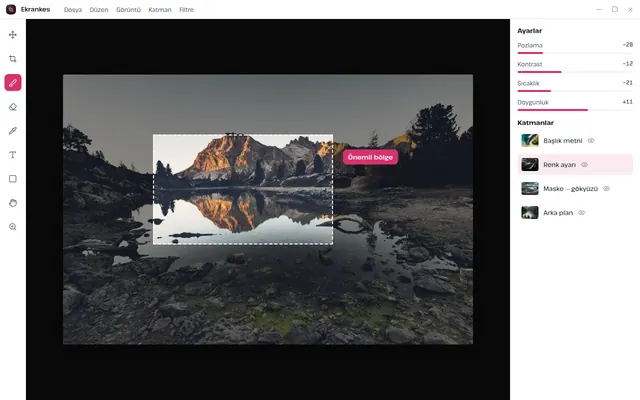Select the Hand pan tool
640x400 pixels.
pos(13,203)
